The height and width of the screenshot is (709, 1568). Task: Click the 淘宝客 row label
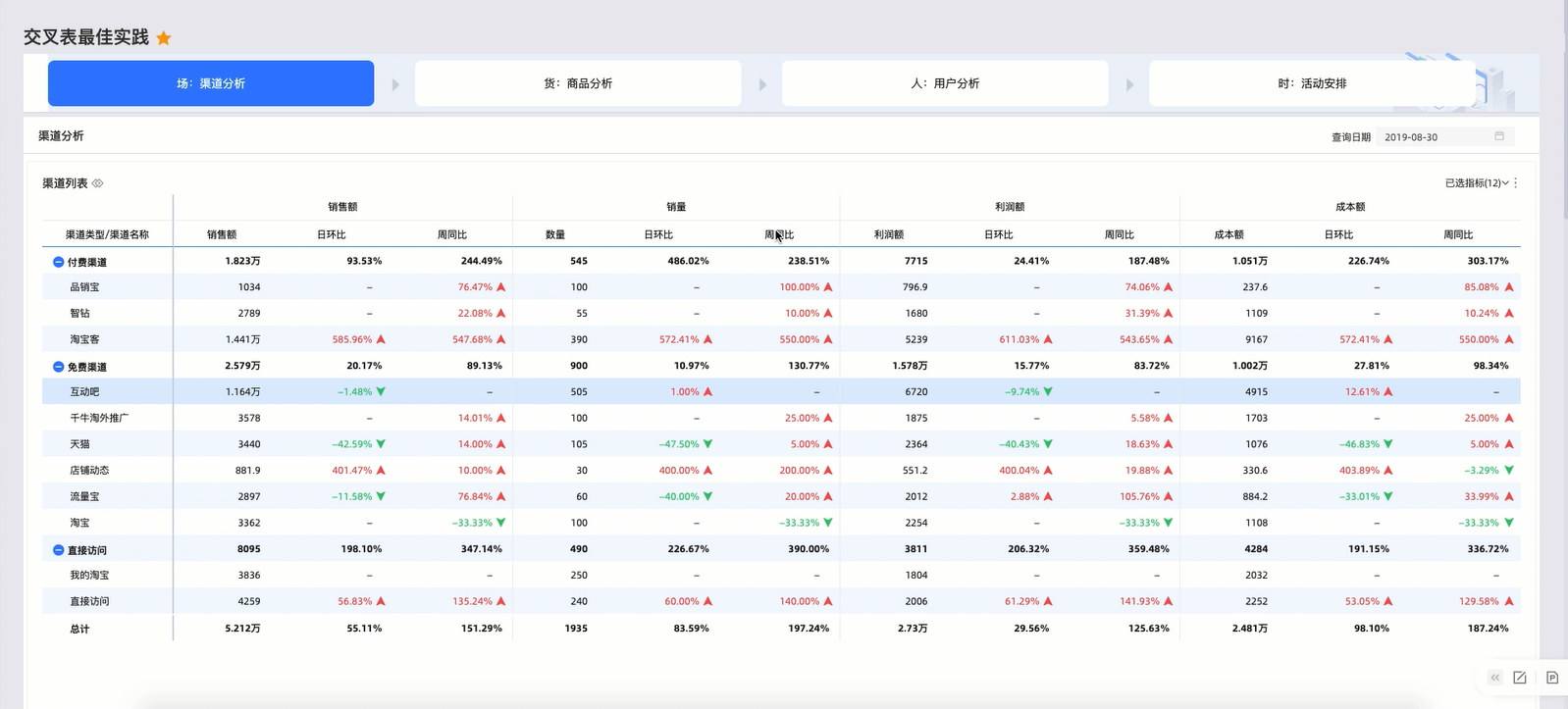pos(84,339)
